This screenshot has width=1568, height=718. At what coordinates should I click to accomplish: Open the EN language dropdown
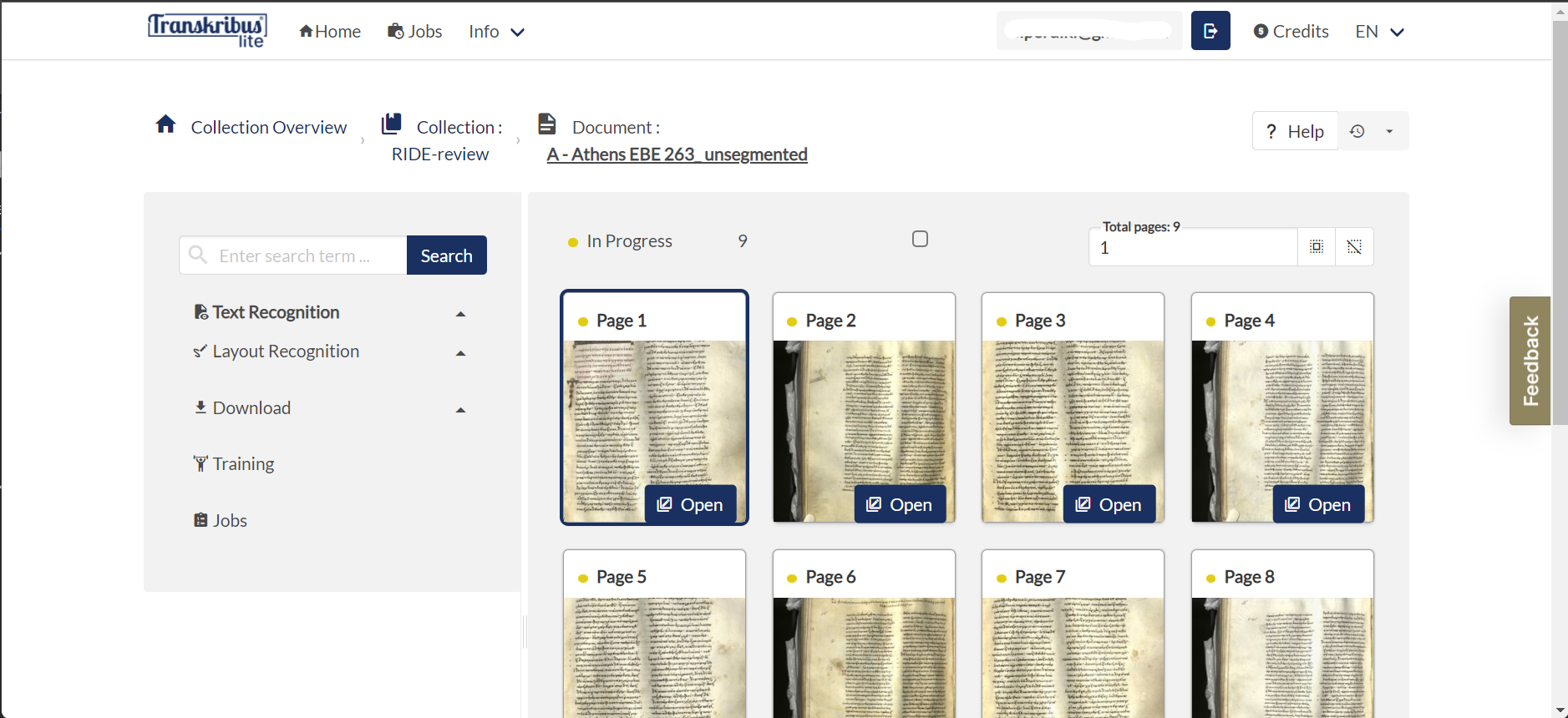click(1379, 32)
